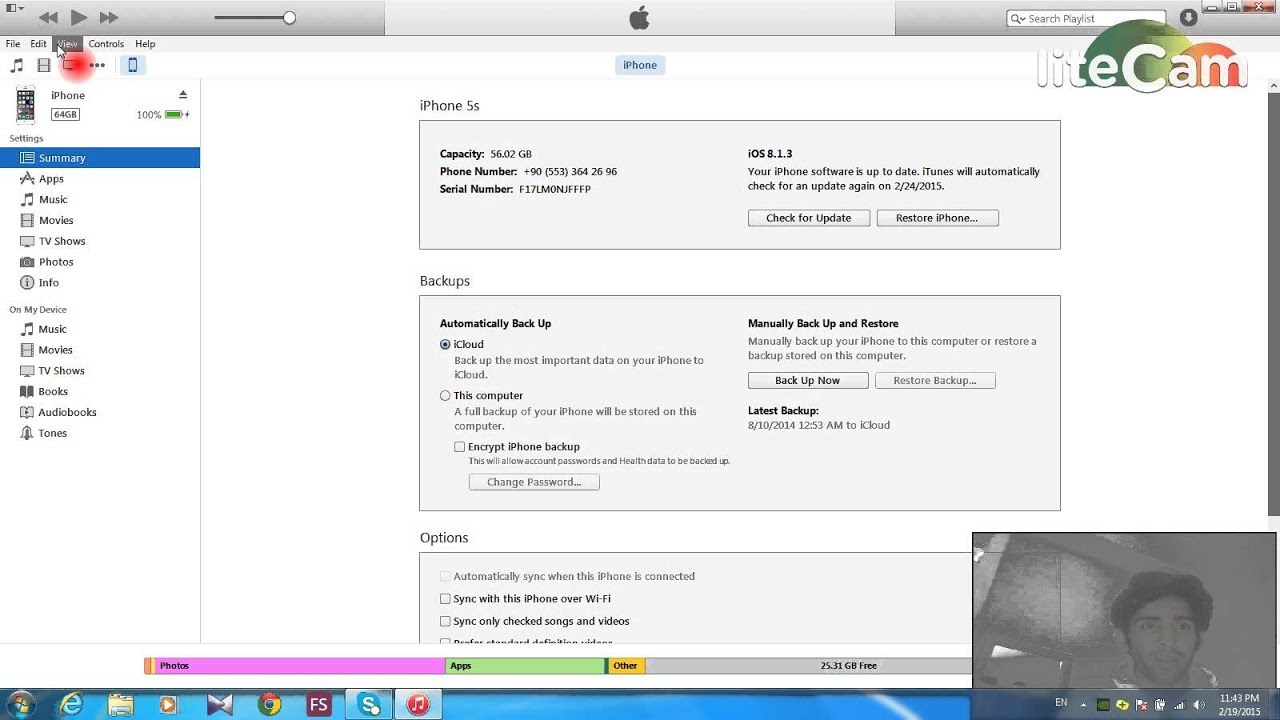Click the downloads arrow icon near search
The image size is (1280, 720).
click(1188, 18)
